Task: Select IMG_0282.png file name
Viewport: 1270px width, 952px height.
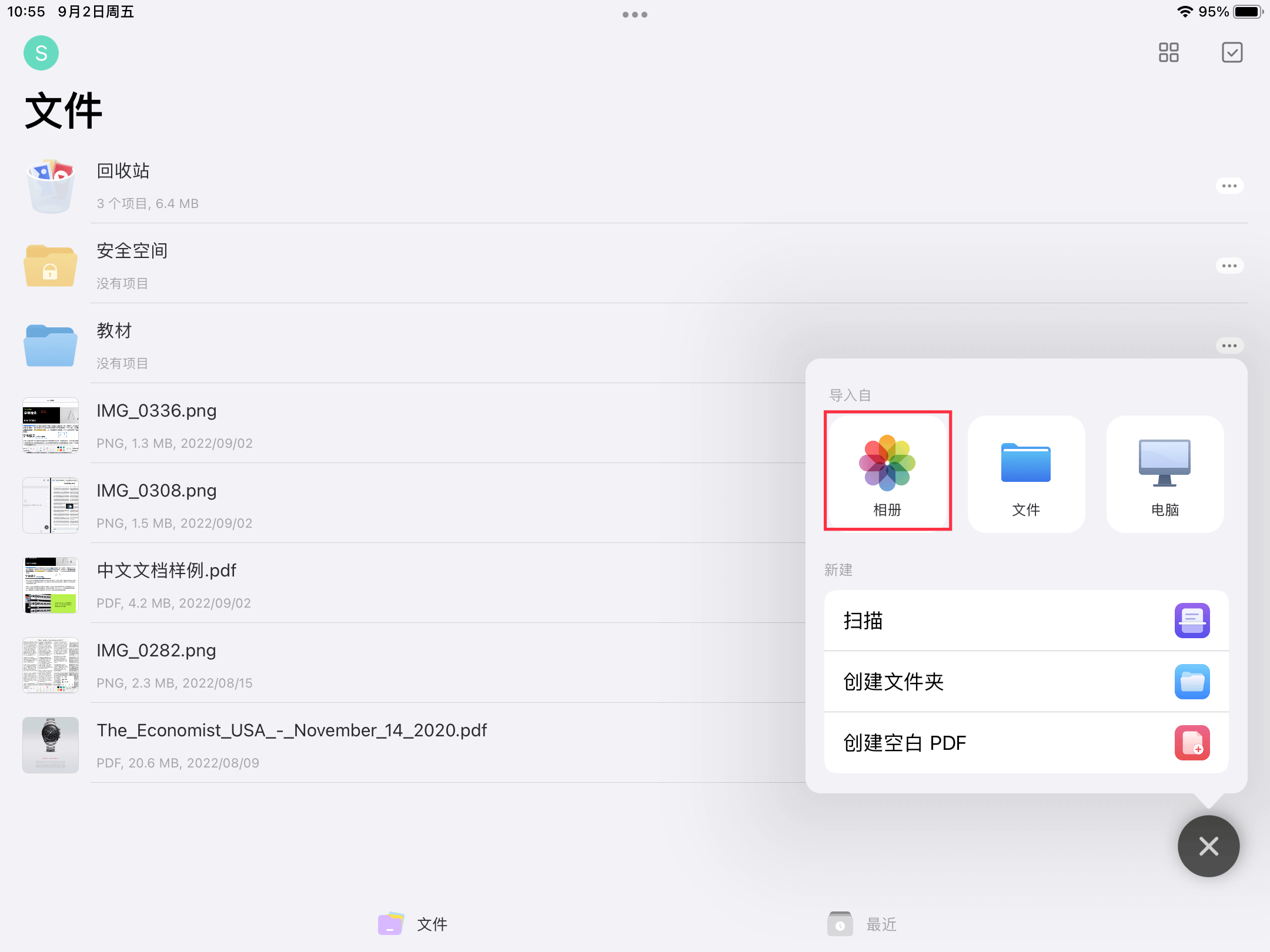Action: pos(156,650)
